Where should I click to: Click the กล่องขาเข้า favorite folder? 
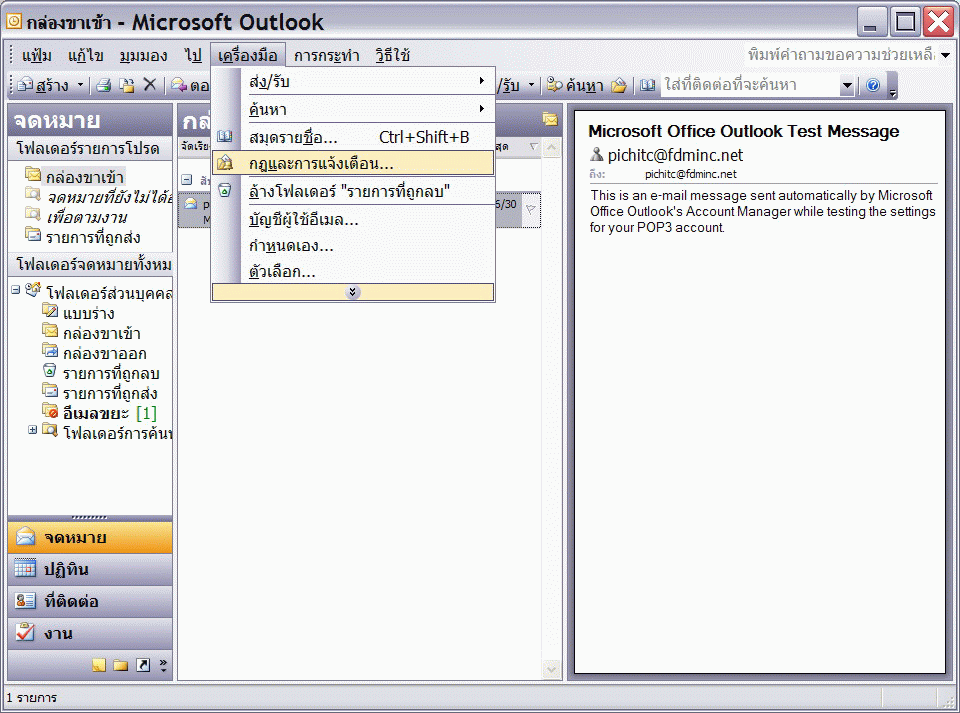tap(84, 177)
